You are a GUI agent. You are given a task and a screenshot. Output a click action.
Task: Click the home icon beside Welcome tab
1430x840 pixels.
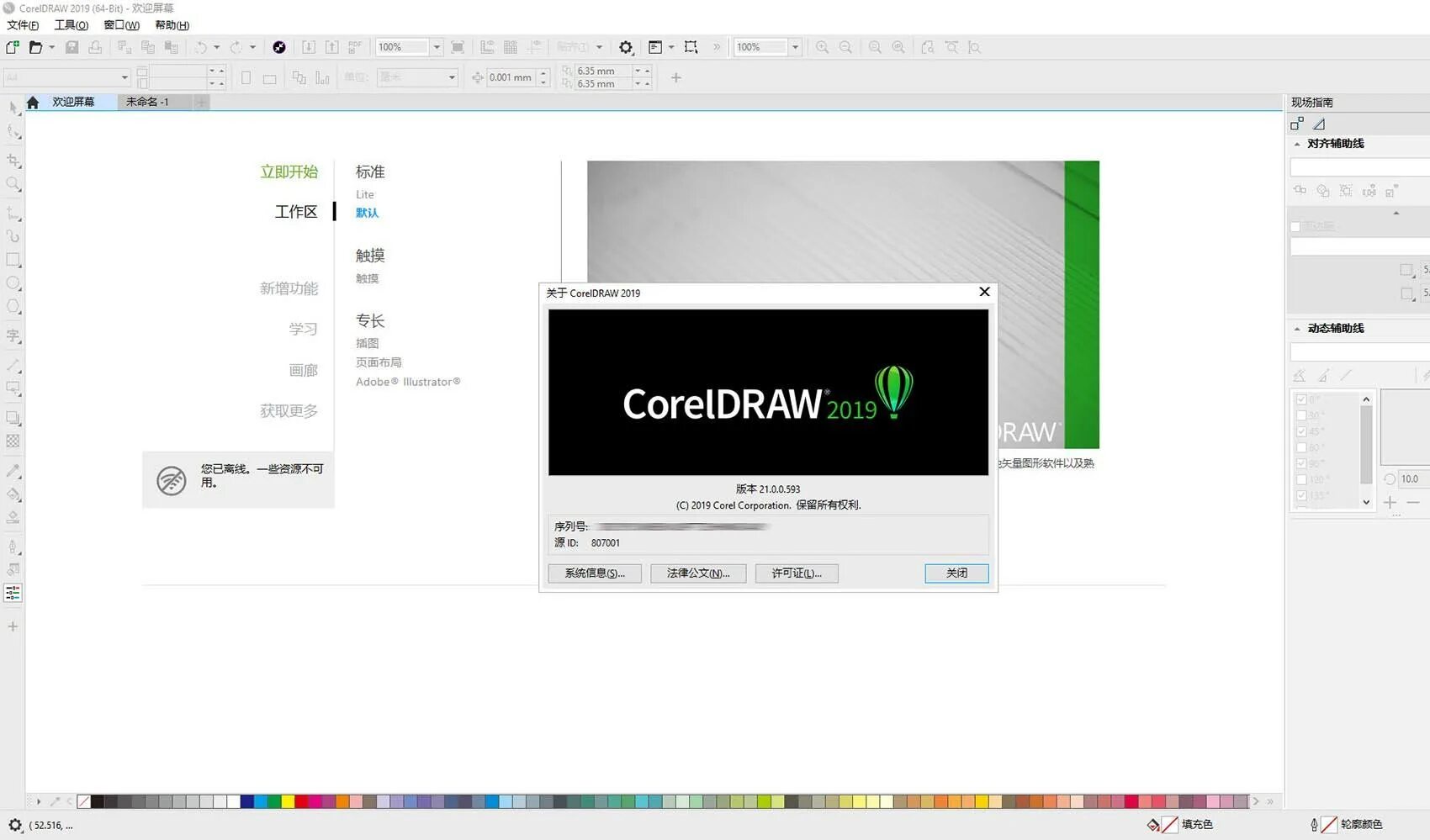click(33, 103)
